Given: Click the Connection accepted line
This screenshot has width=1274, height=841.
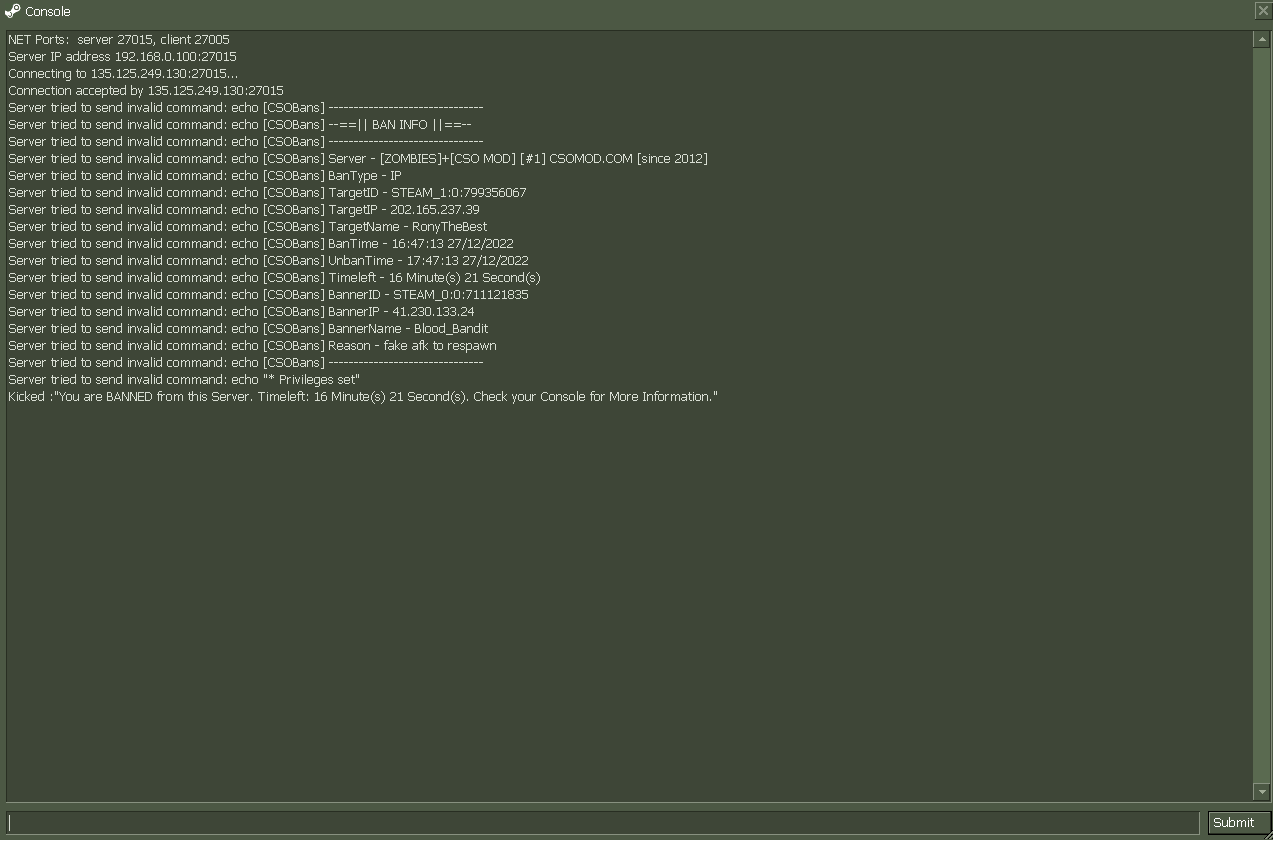Looking at the screenshot, I should pyautogui.click(x=145, y=91).
